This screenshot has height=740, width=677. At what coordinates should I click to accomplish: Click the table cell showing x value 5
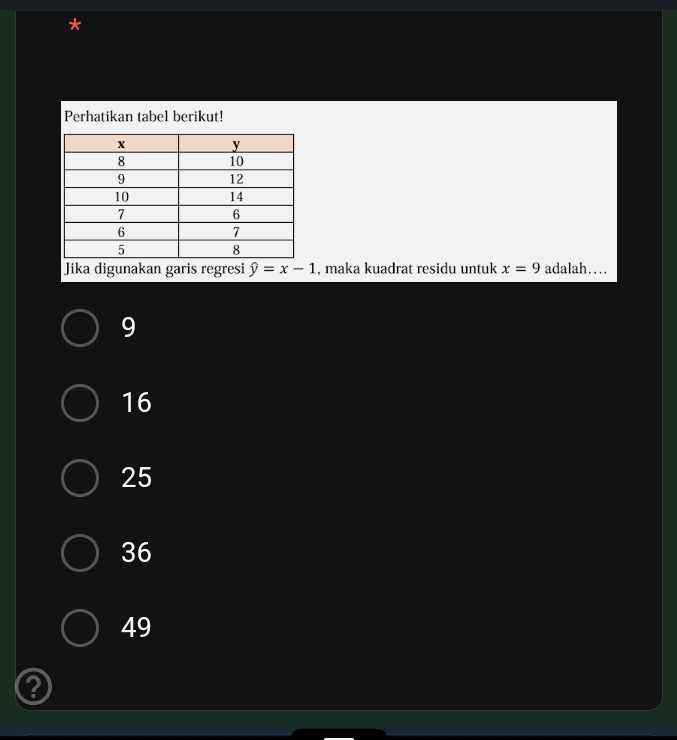pyautogui.click(x=121, y=249)
